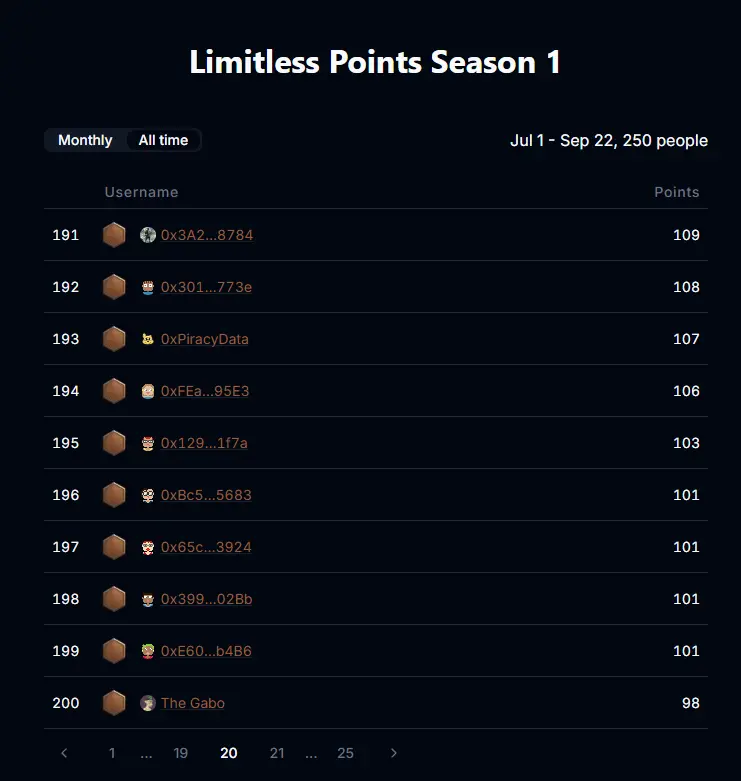Image resolution: width=741 pixels, height=781 pixels.
Task: Click The Gabo's profile avatar
Action: [x=148, y=703]
